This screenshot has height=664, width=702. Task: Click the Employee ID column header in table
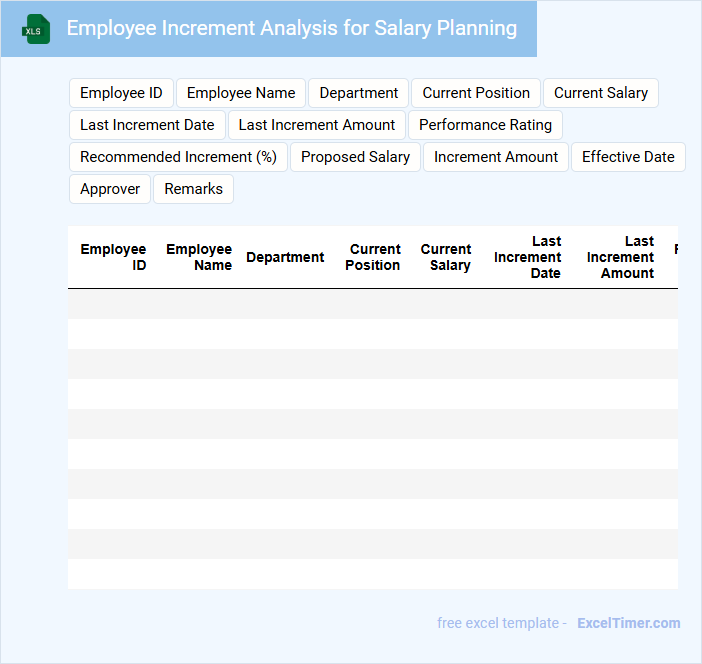[114, 257]
